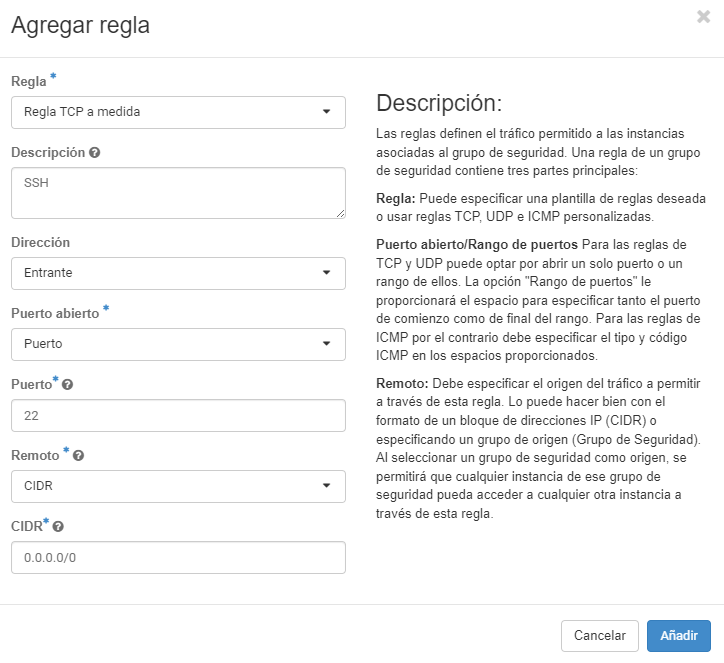Image resolution: width=724 pixels, height=663 pixels.
Task: Click the resize handle of the Descripción text area
Action: click(x=340, y=212)
